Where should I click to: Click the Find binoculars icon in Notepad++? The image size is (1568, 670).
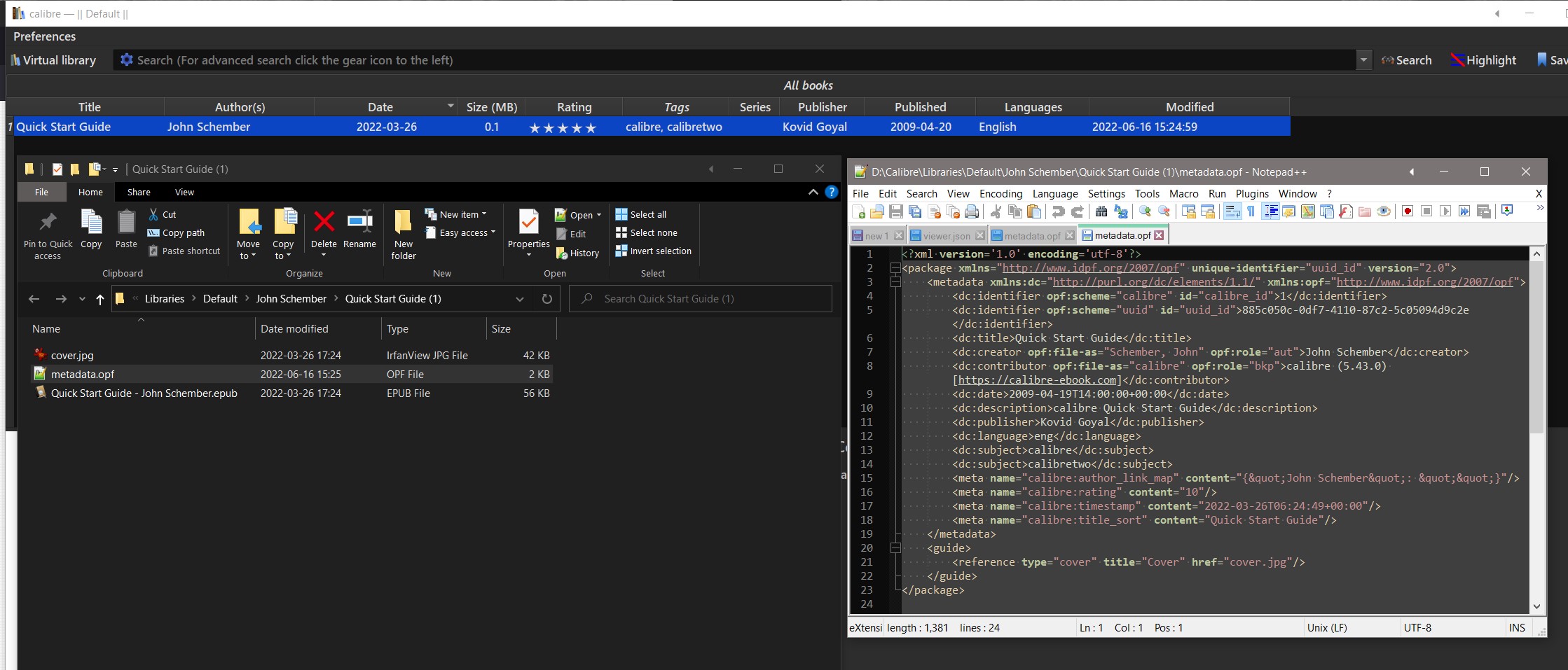(x=1101, y=211)
